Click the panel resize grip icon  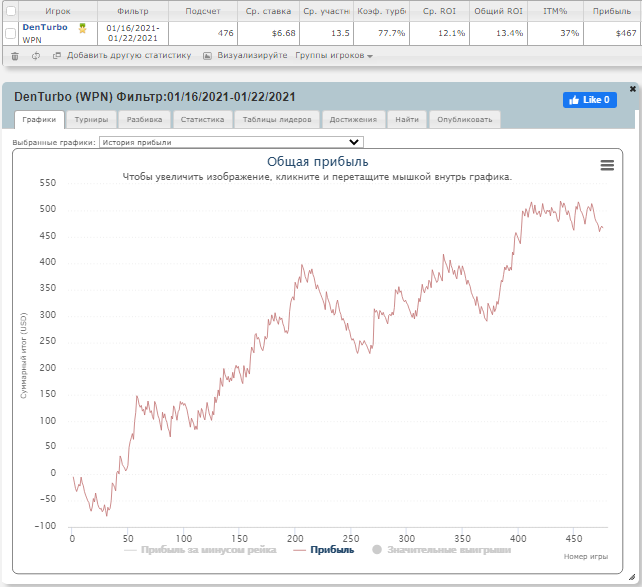(x=632, y=577)
